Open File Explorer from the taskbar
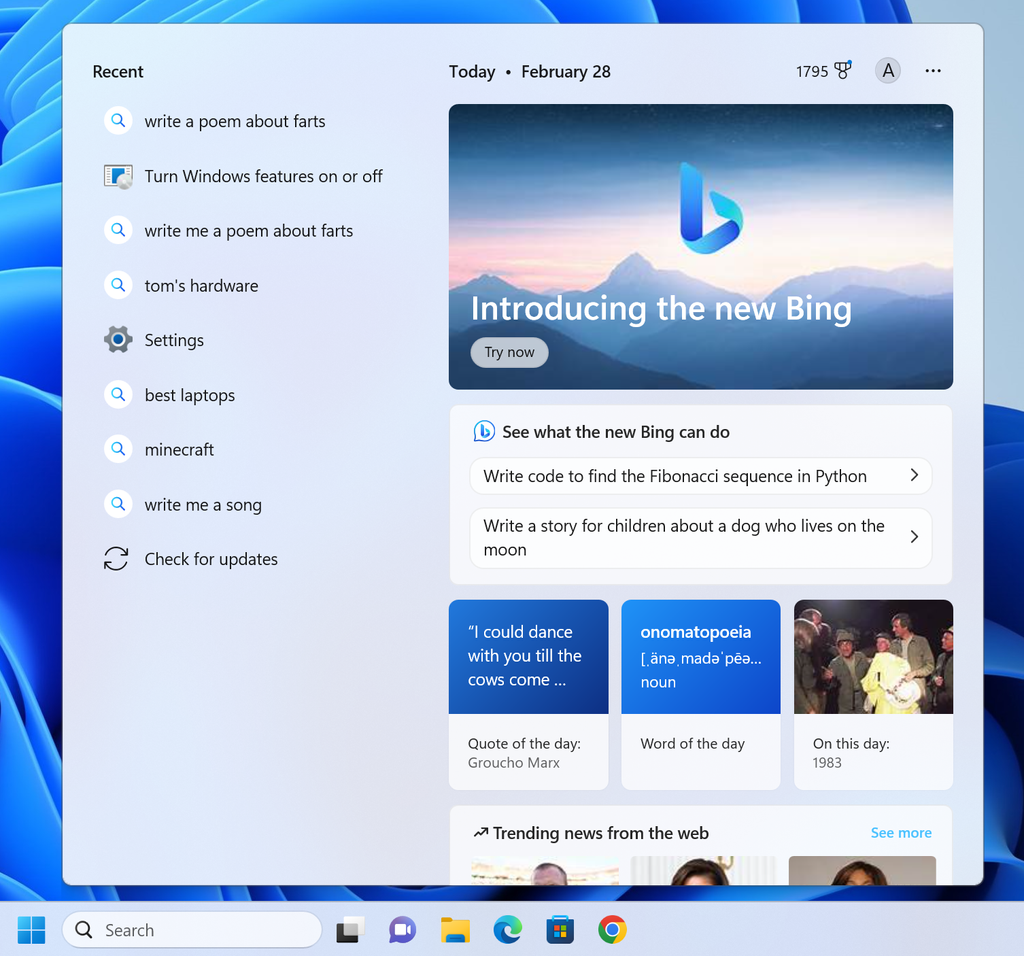This screenshot has height=956, width=1024. [x=455, y=930]
